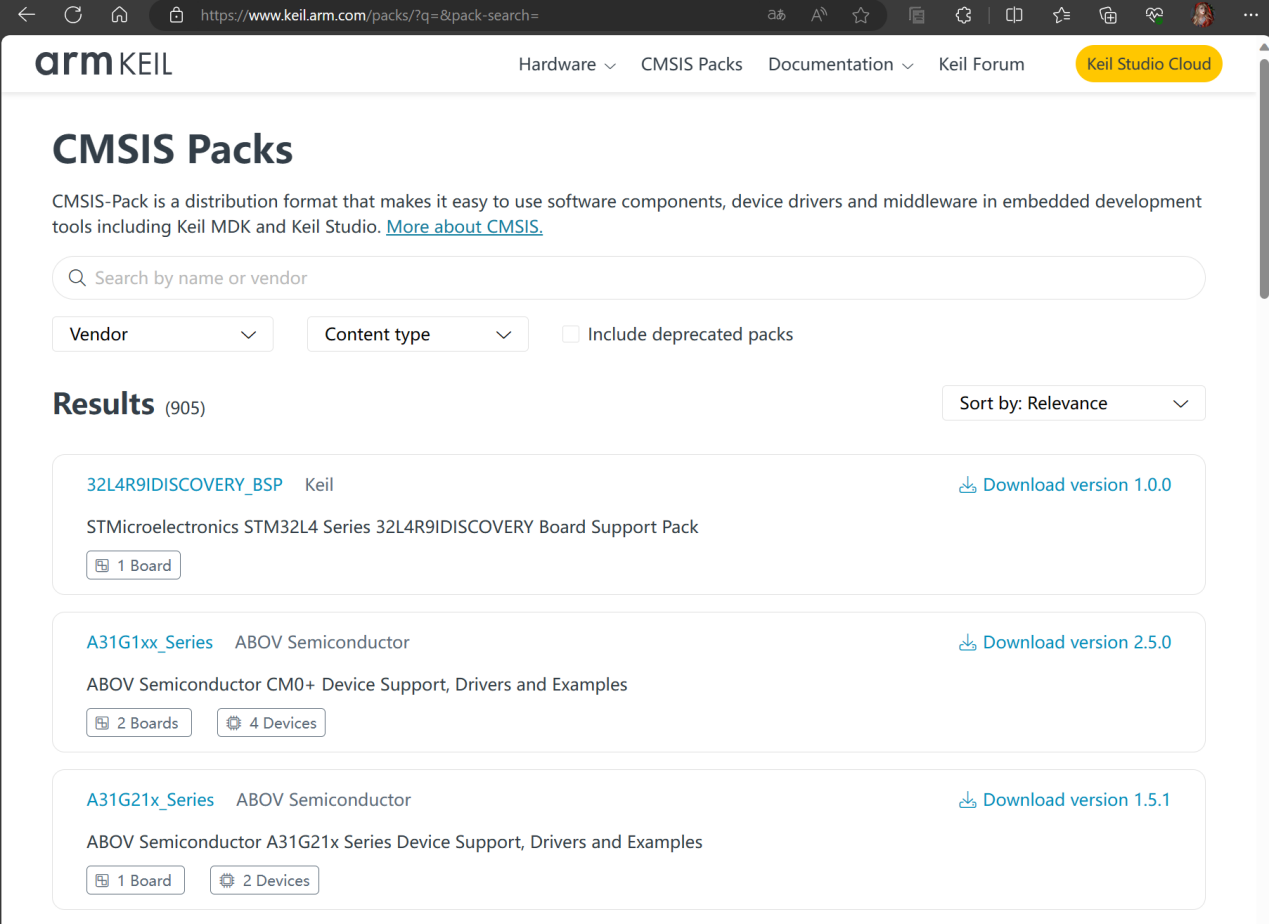View site security lock information
Image resolution: width=1269 pixels, height=924 pixels.
click(177, 15)
